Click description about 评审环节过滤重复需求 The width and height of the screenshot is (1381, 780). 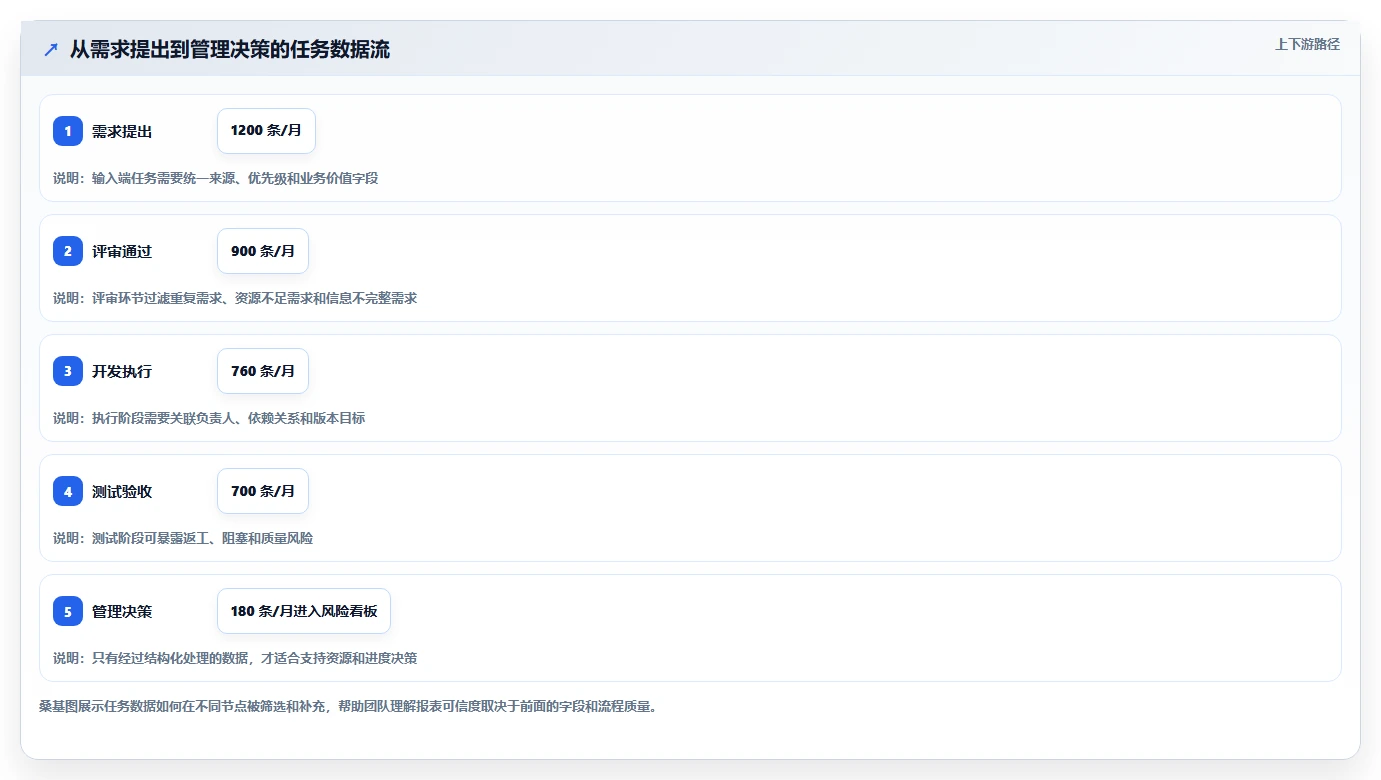click(235, 298)
